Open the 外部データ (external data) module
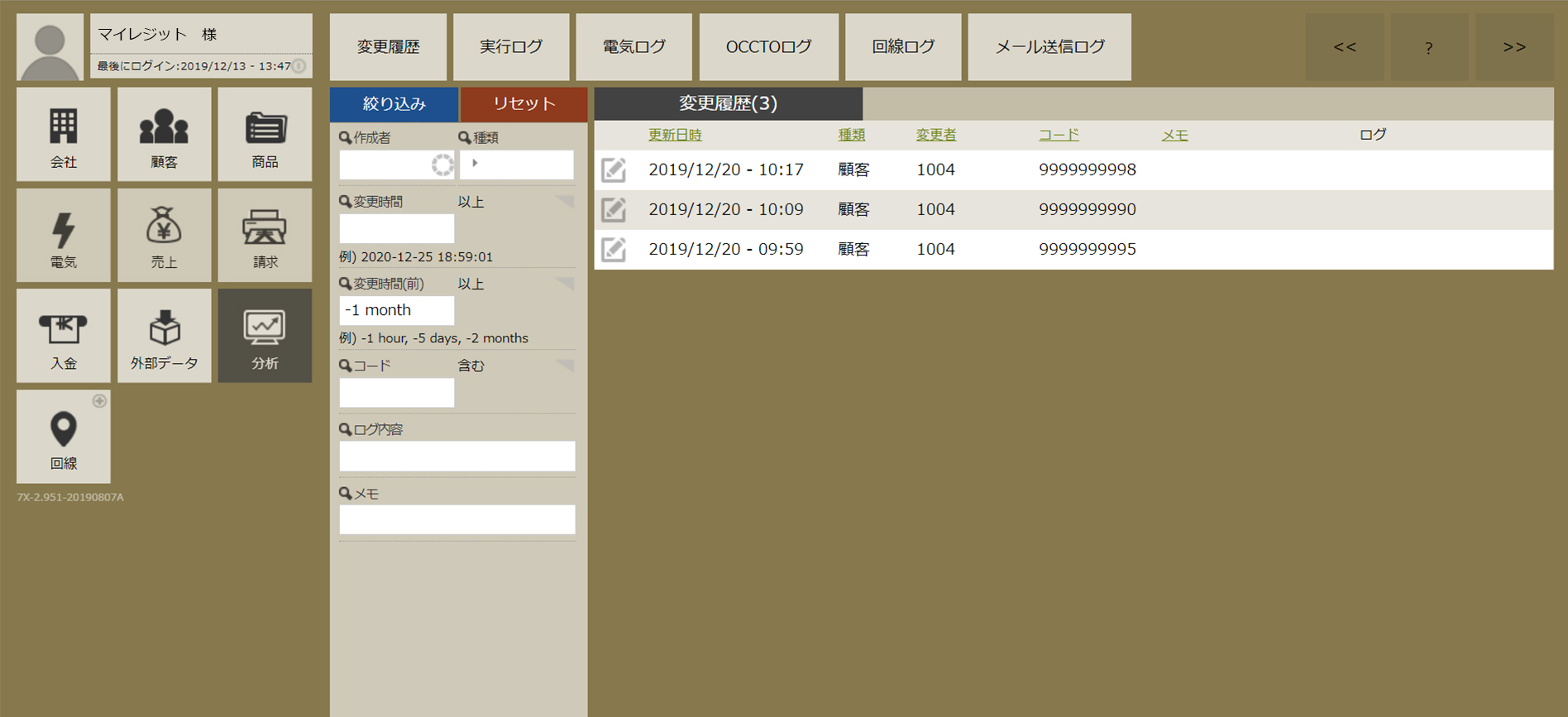The width and height of the screenshot is (1568, 717). coord(165,336)
